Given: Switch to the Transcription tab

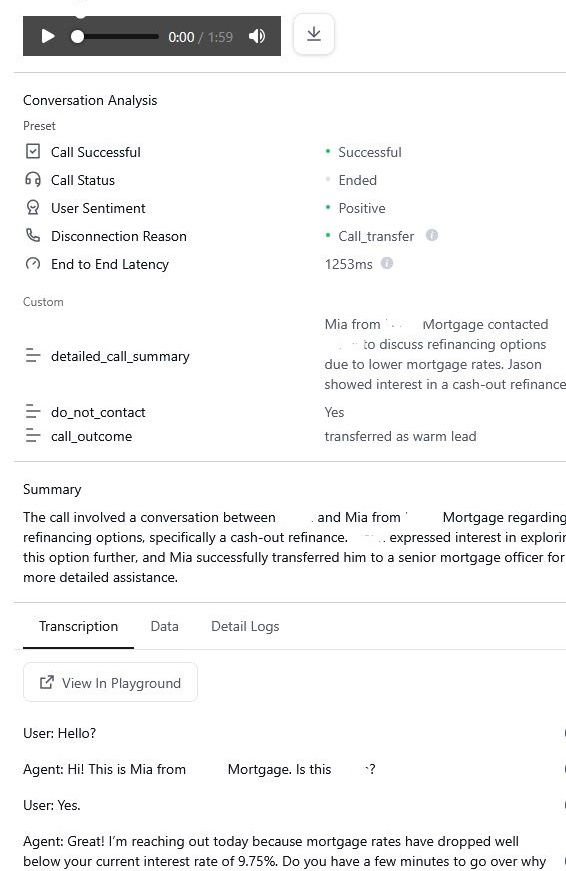Looking at the screenshot, I should [x=78, y=627].
